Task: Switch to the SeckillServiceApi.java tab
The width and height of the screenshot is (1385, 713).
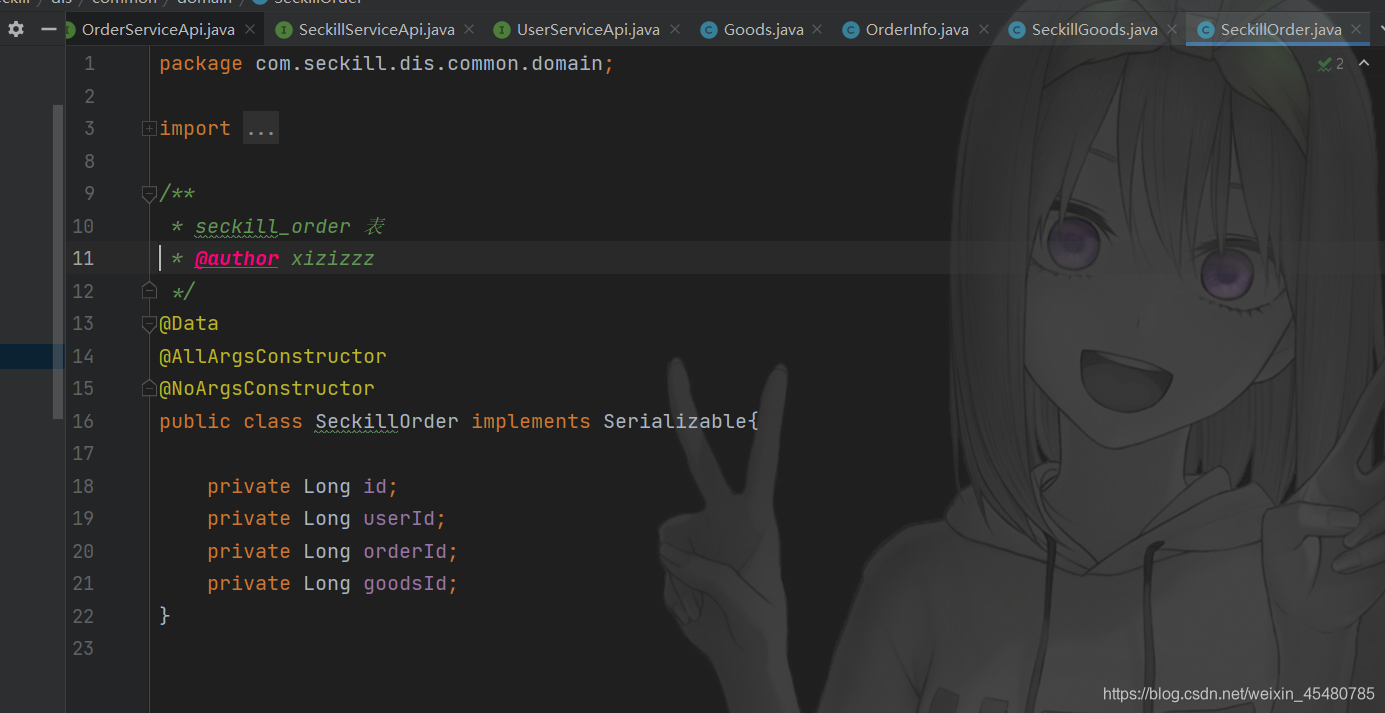Action: [x=376, y=30]
